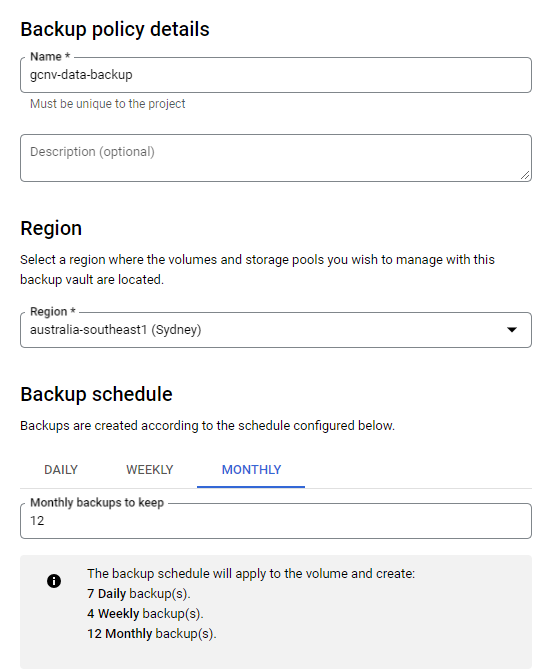Click the '4 Weekly backup(s)' summary line
Image resolution: width=553 pixels, height=670 pixels.
coord(145,614)
